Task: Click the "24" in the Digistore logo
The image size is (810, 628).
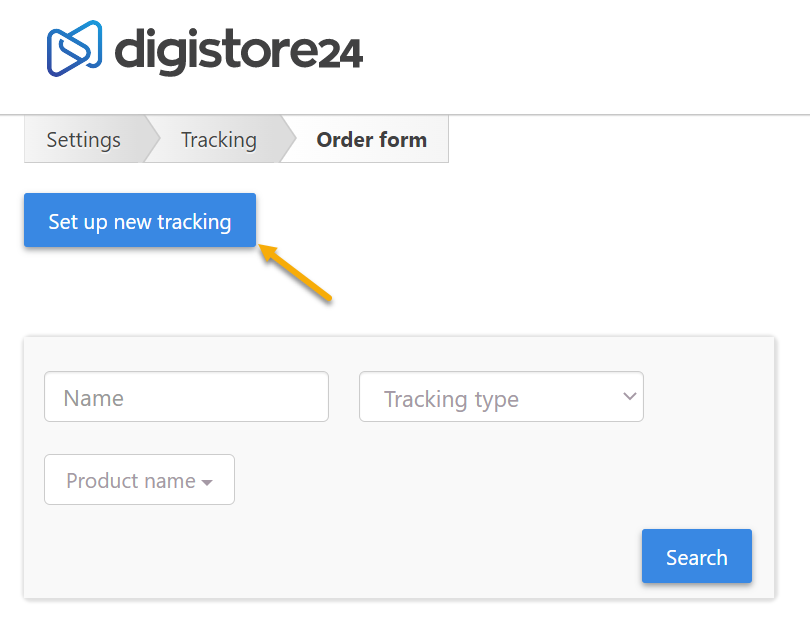Action: click(x=340, y=50)
